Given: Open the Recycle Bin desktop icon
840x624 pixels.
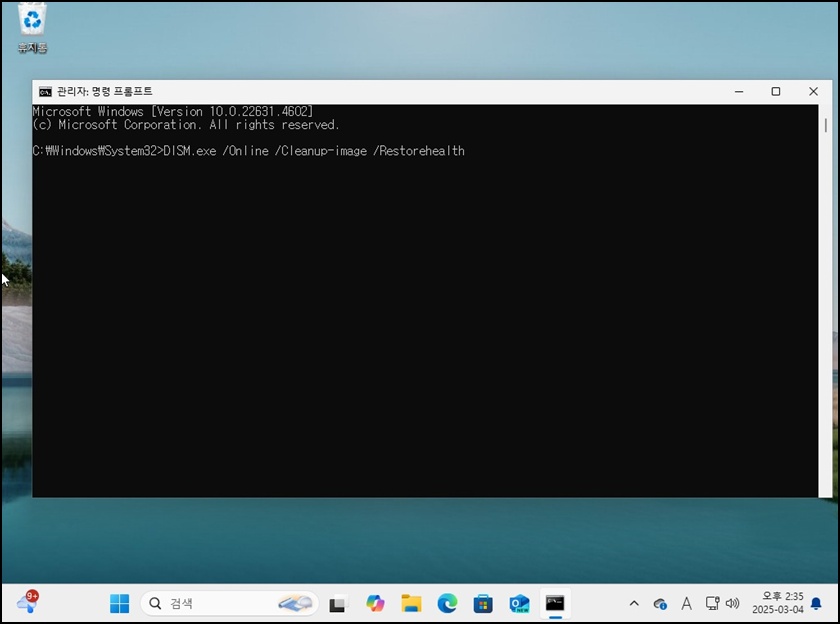Looking at the screenshot, I should 32,27.
